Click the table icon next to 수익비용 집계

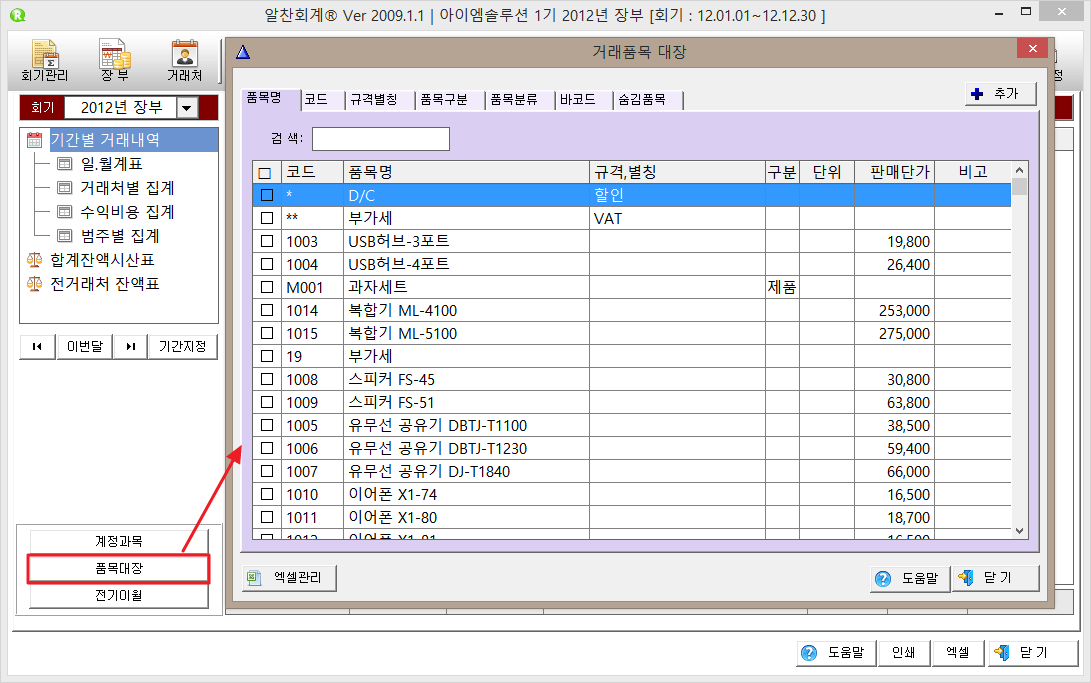point(65,211)
